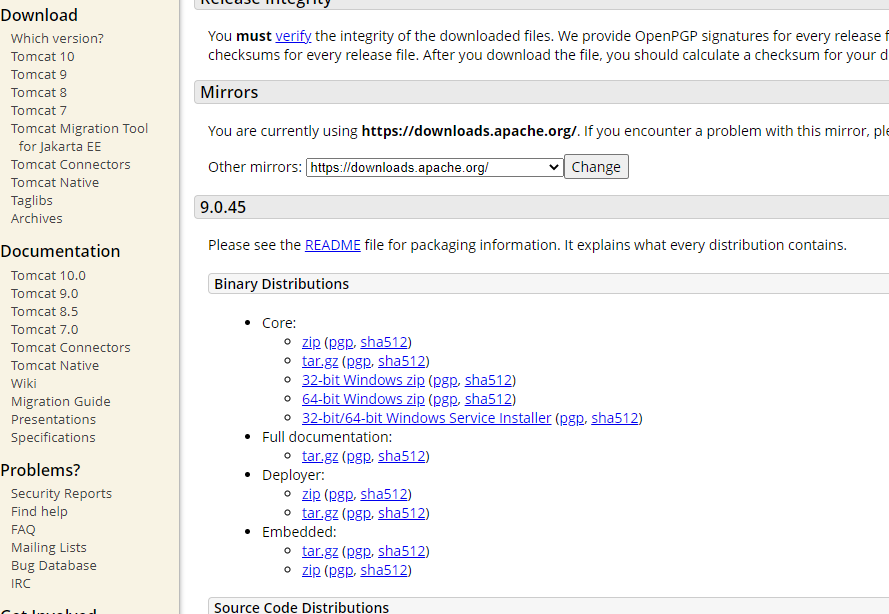Image resolution: width=889 pixels, height=614 pixels.
Task: Open the mirrors dropdown list
Action: [x=434, y=167]
